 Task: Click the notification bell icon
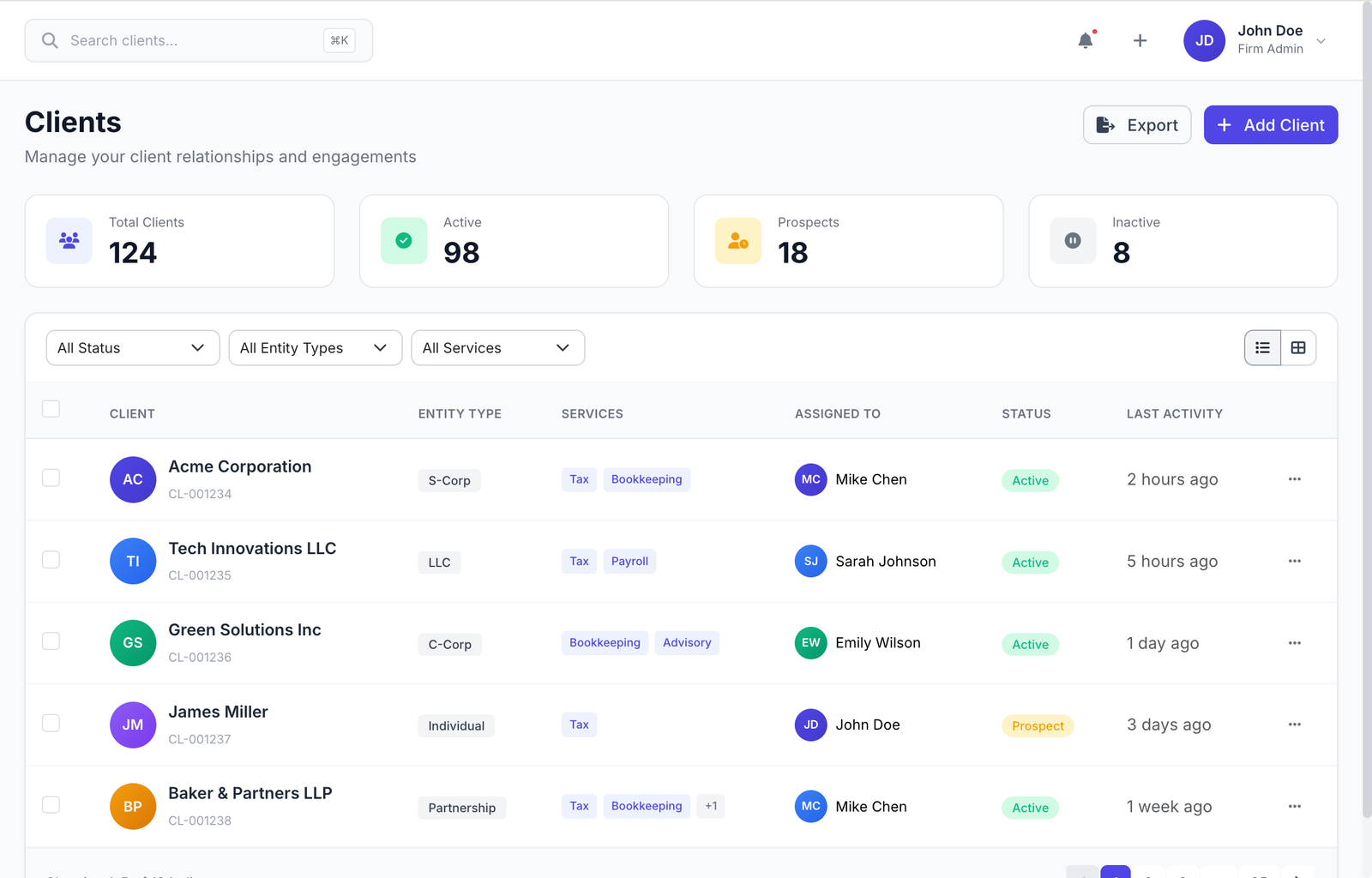click(x=1085, y=40)
